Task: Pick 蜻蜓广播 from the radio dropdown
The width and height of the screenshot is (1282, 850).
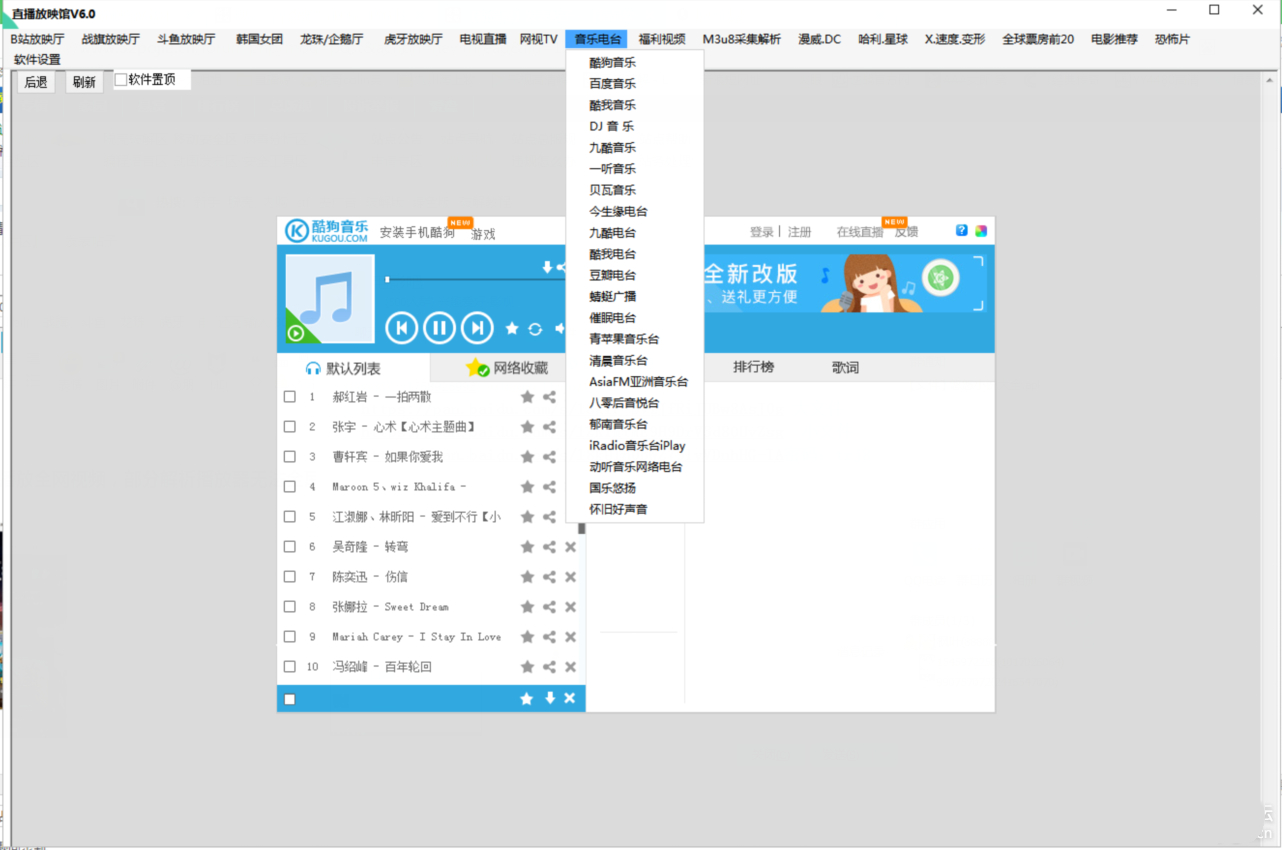Action: (x=614, y=296)
